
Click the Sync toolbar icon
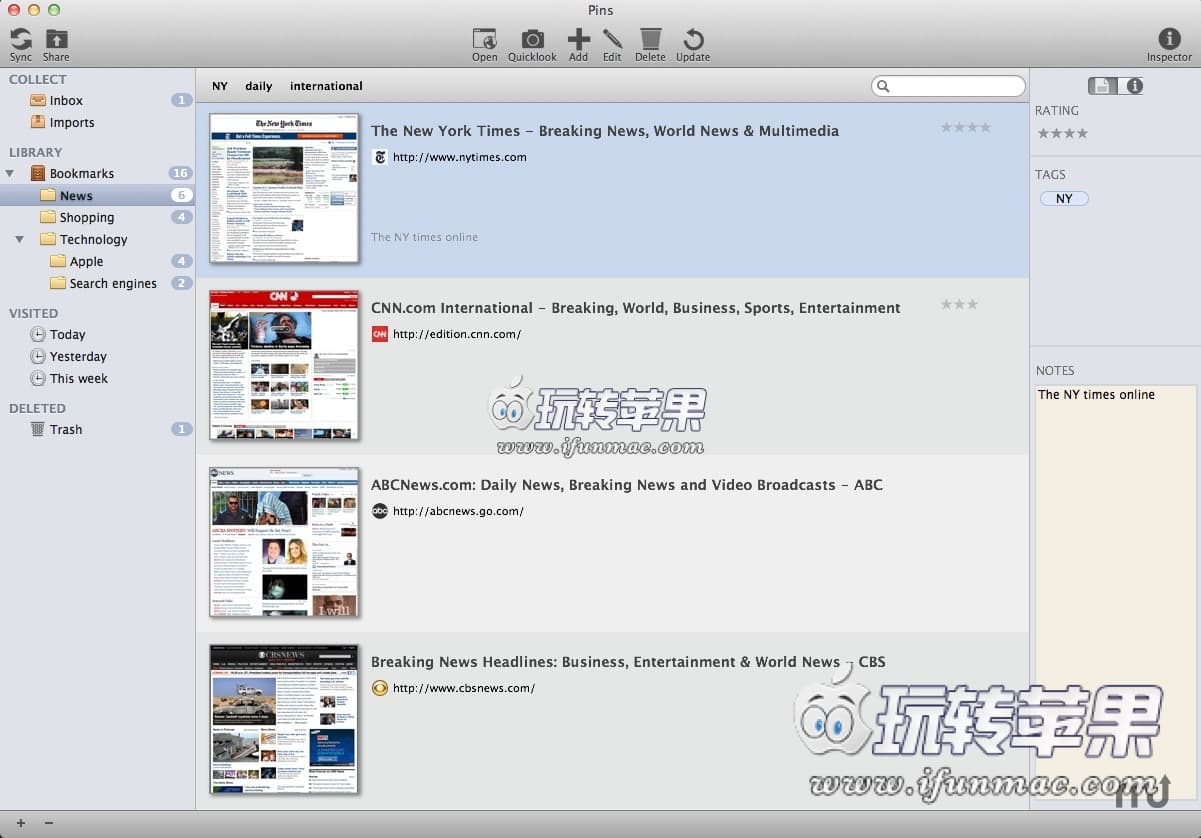(21, 39)
